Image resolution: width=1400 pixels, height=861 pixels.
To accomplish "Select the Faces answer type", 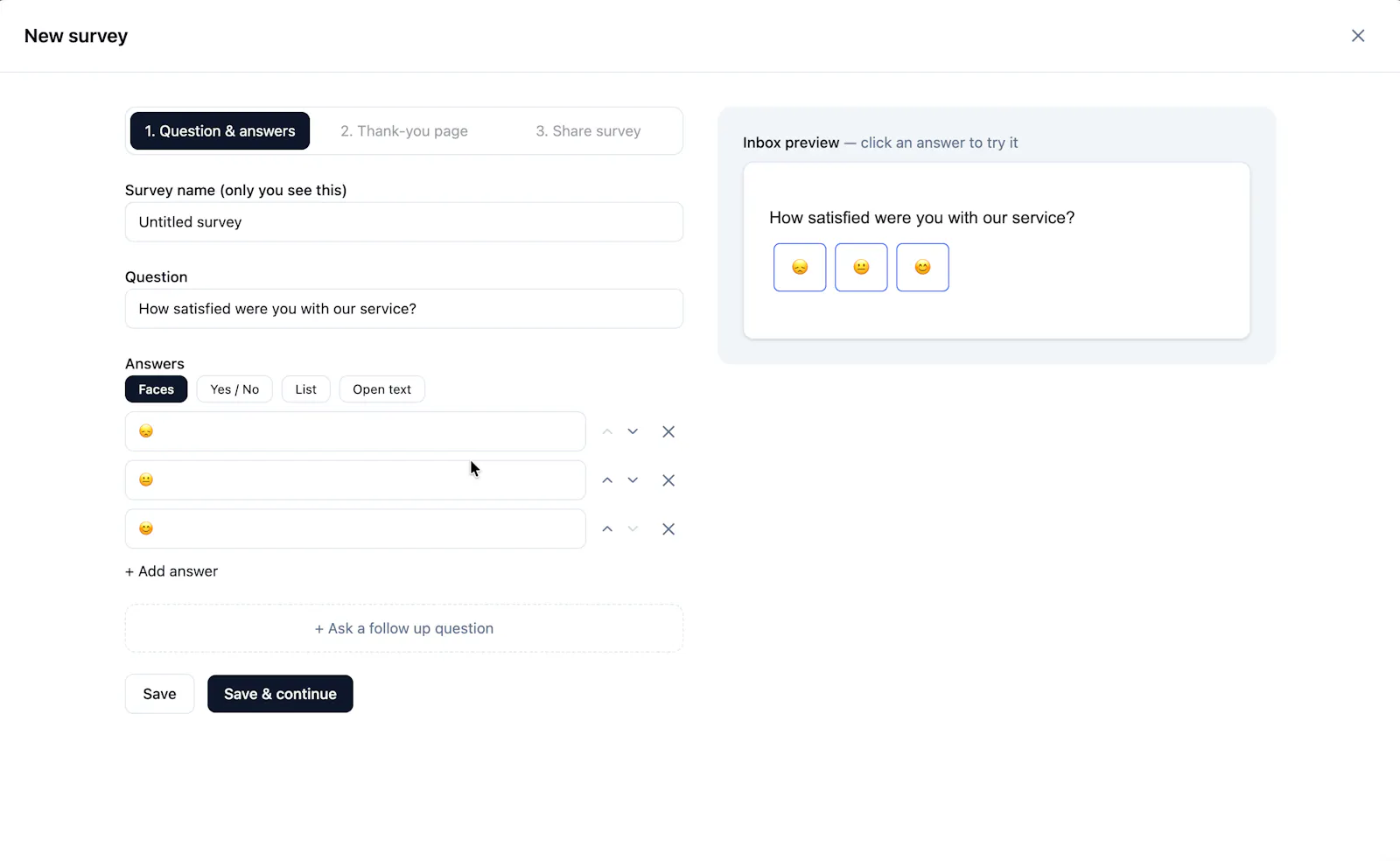I will click(x=157, y=389).
